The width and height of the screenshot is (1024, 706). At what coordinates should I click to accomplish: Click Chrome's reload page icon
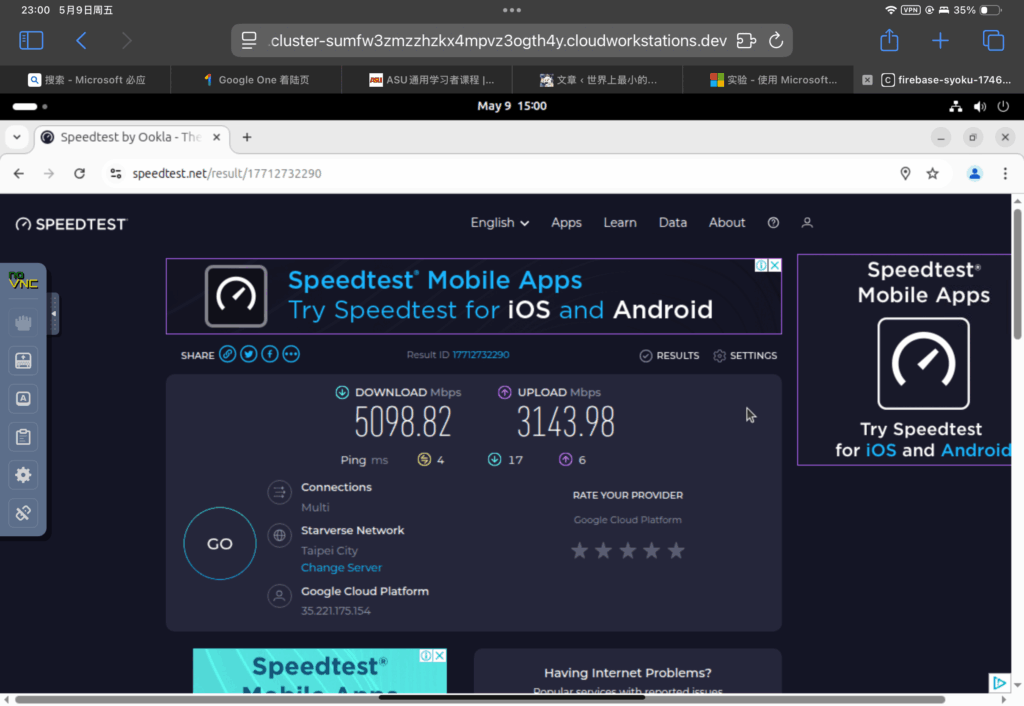pyautogui.click(x=80, y=174)
